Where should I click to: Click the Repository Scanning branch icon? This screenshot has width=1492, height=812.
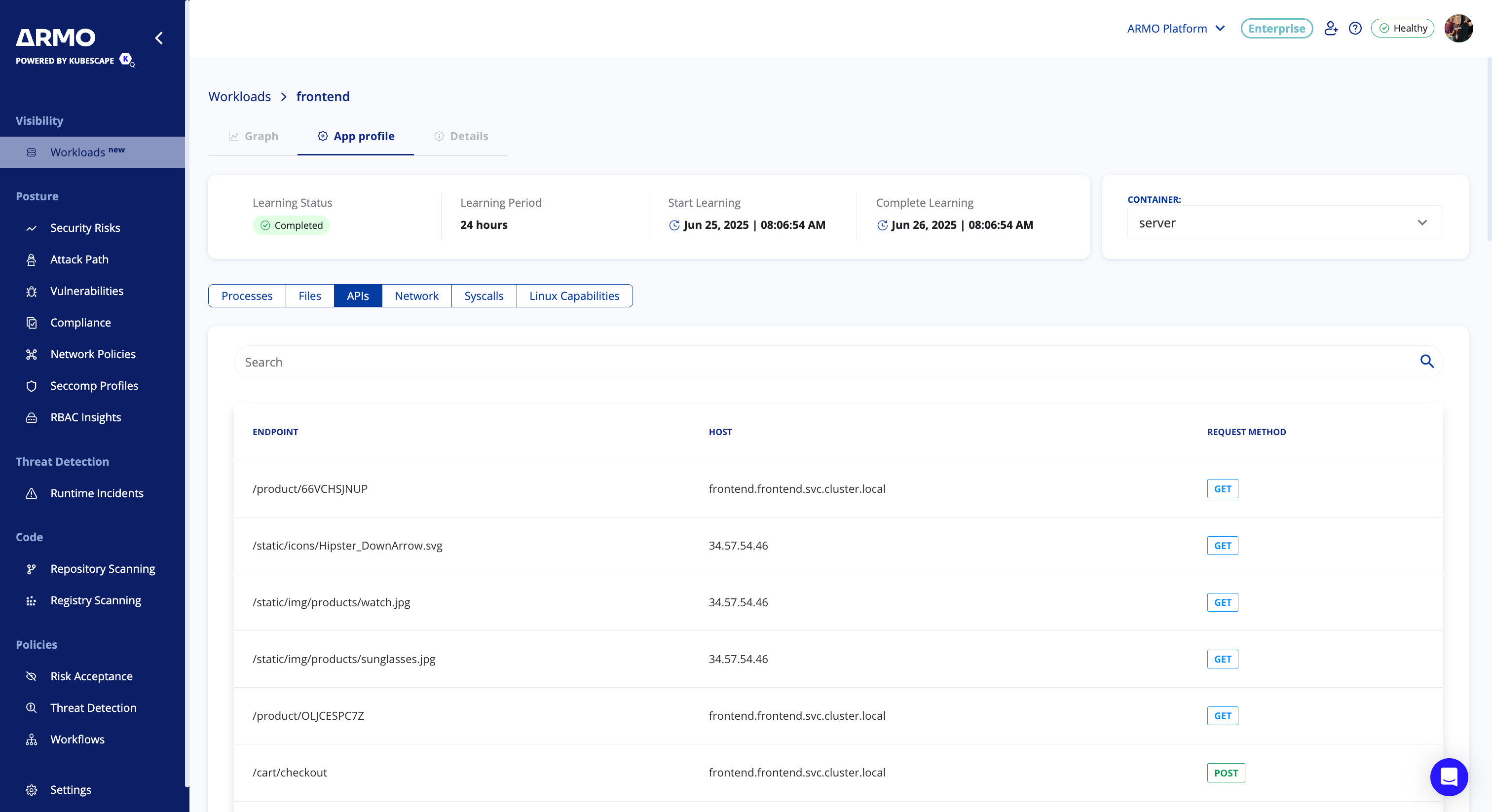click(x=31, y=569)
